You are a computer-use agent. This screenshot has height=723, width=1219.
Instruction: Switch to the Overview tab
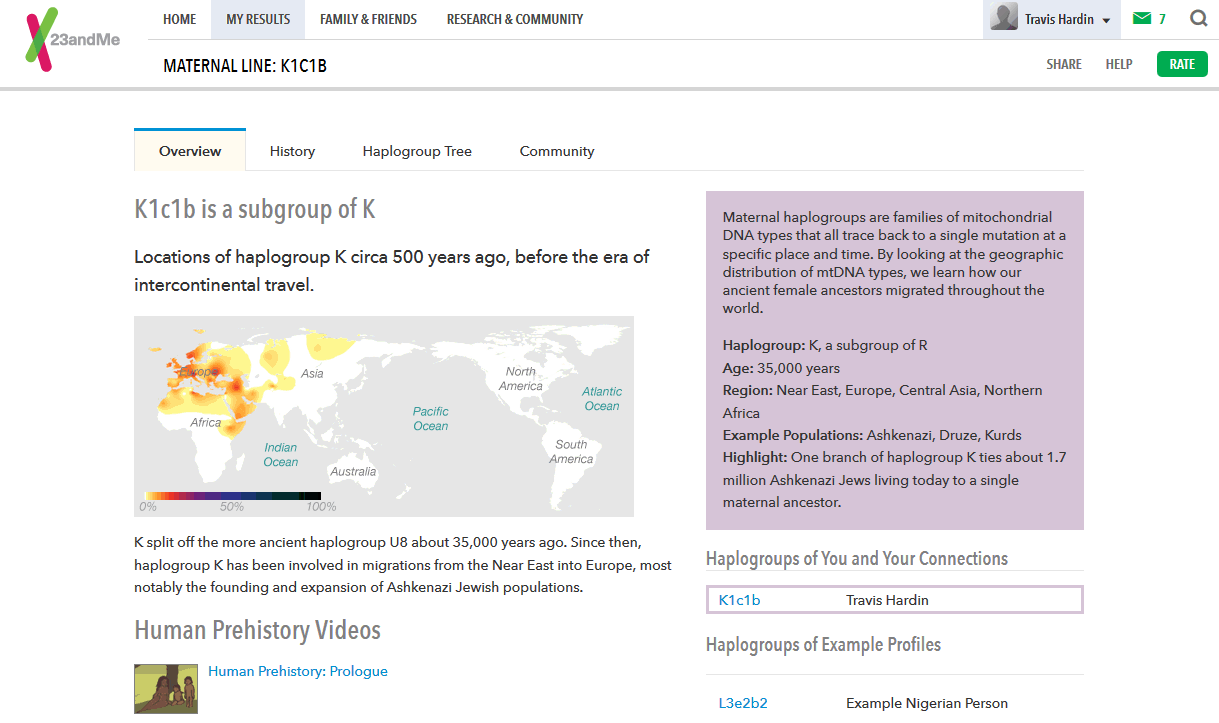point(190,151)
